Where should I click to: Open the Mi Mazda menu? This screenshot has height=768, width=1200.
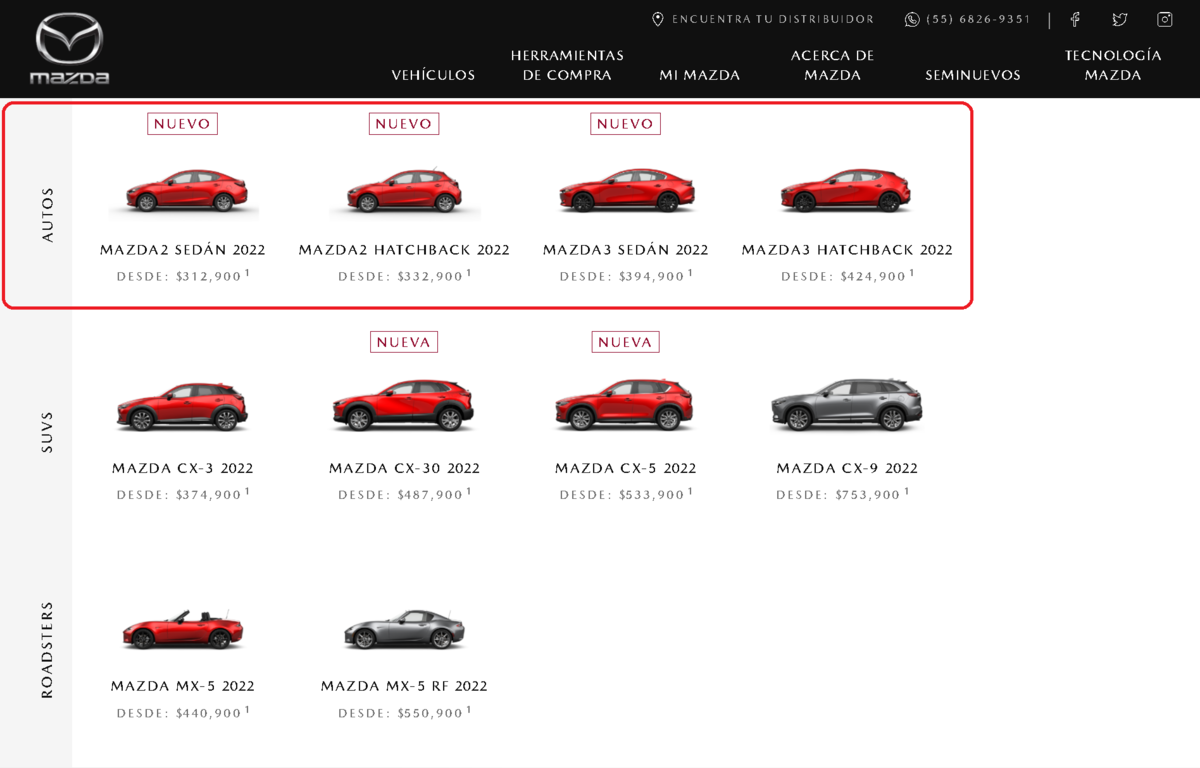click(700, 75)
